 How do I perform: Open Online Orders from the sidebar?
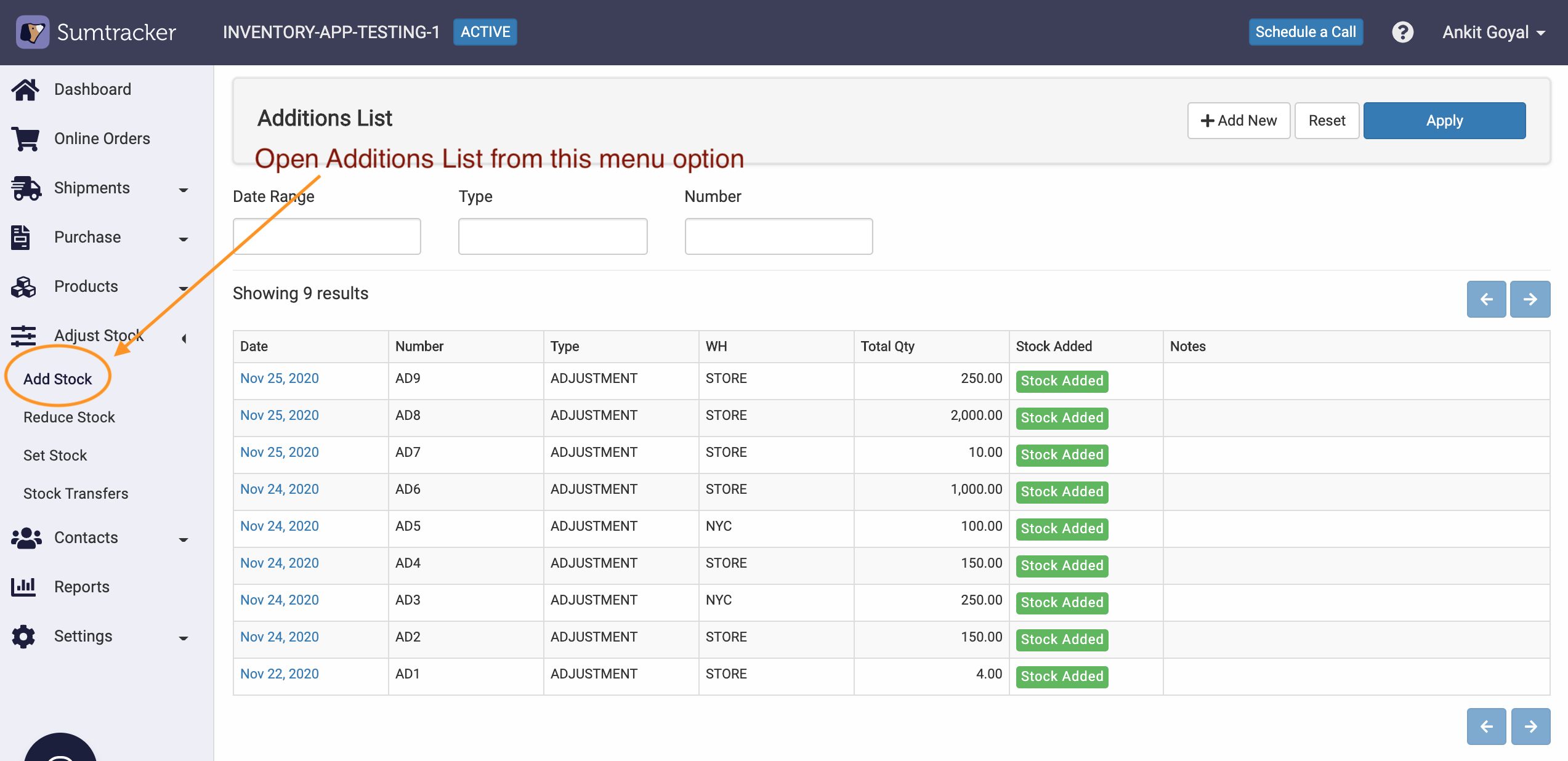[102, 139]
